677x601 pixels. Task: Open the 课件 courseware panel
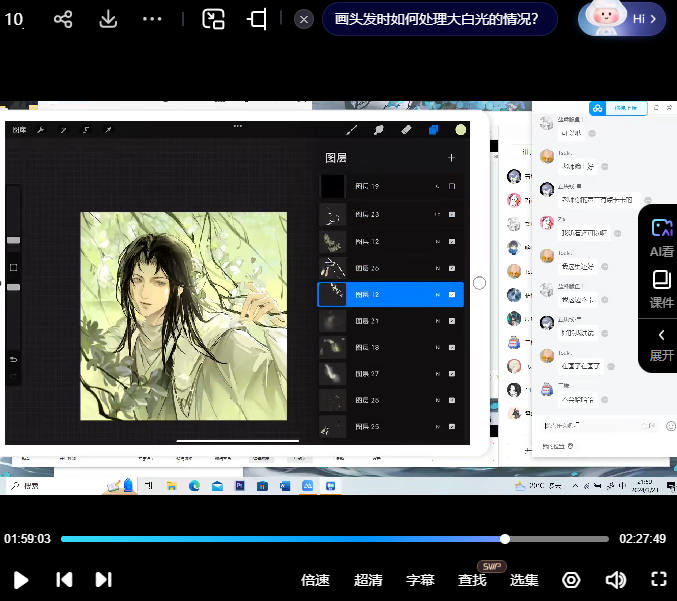pyautogui.click(x=661, y=288)
